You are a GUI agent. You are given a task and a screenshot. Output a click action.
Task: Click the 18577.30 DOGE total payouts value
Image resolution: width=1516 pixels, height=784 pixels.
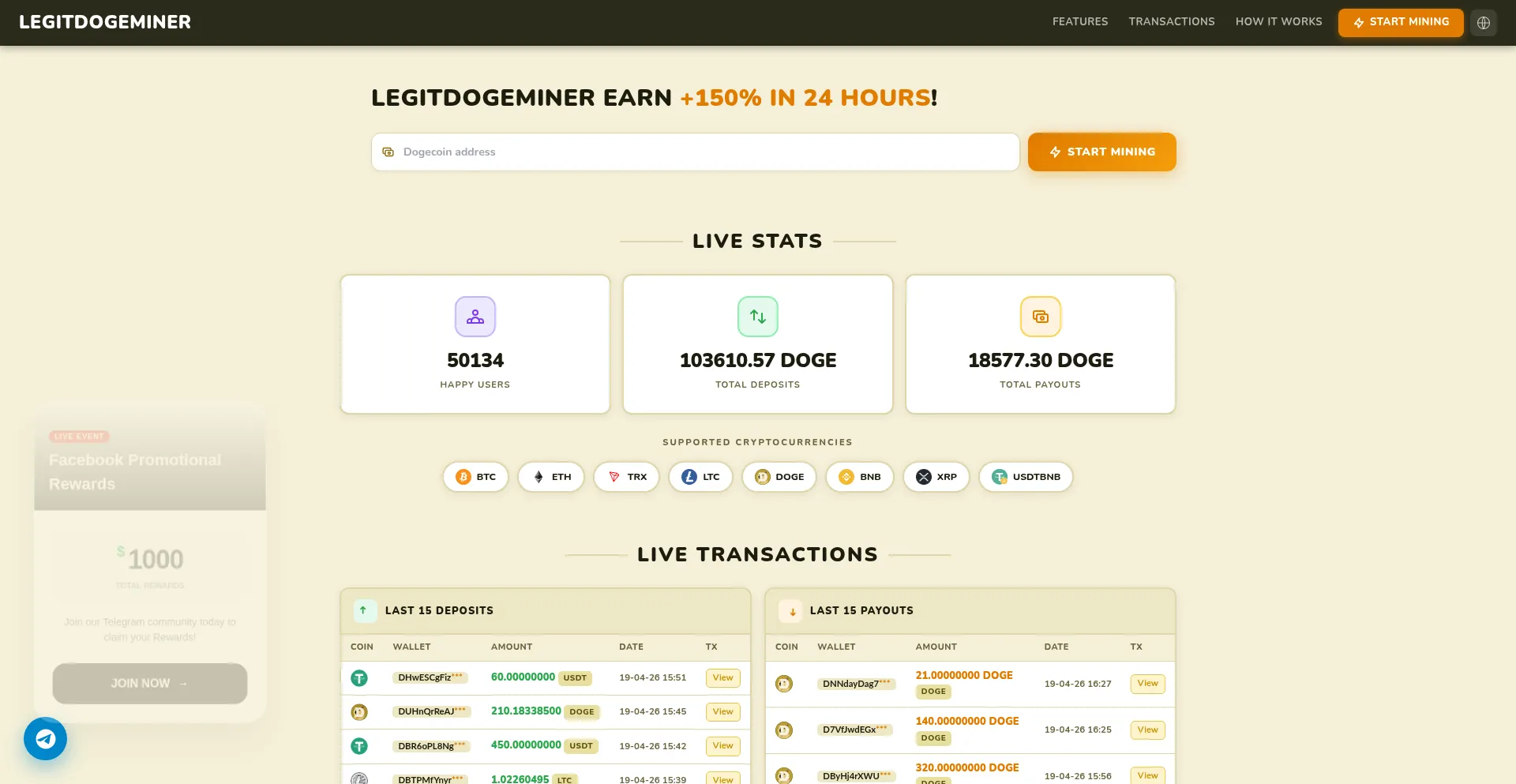tap(1041, 361)
